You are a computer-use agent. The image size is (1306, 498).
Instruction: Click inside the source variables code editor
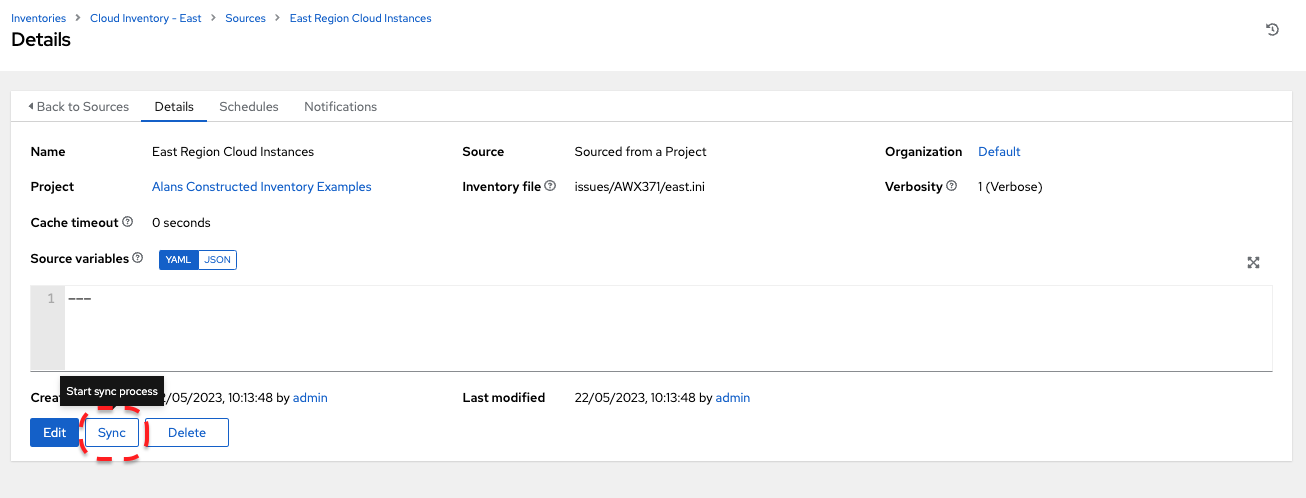pos(668,328)
